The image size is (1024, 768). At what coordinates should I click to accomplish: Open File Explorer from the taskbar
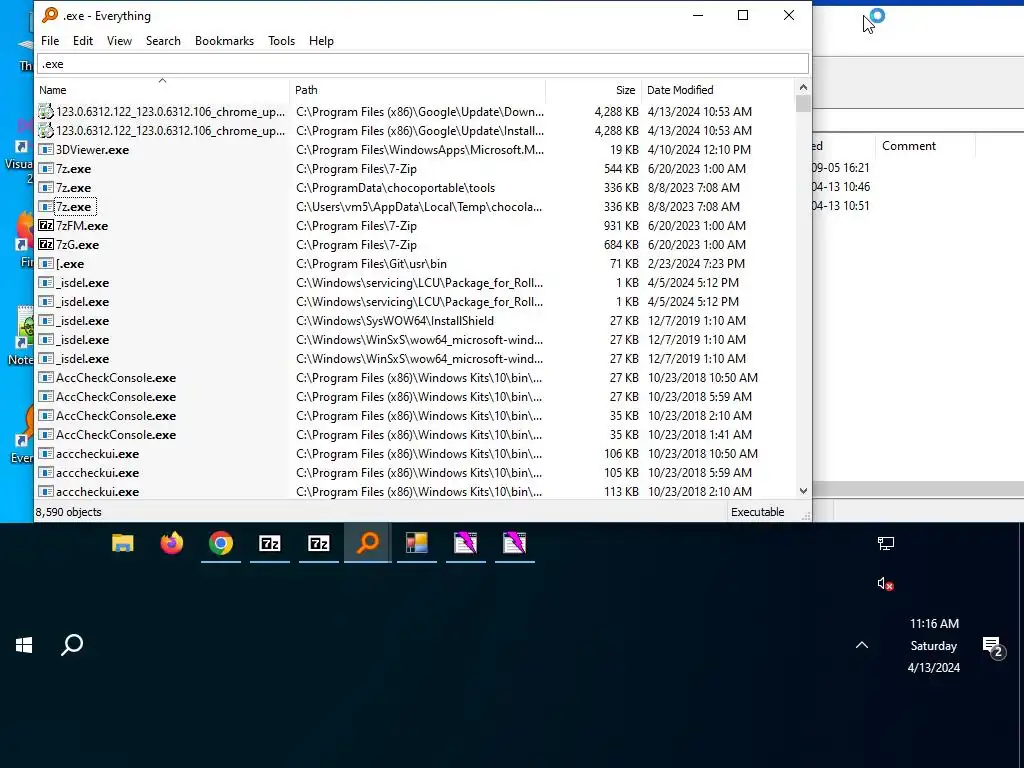(x=123, y=543)
